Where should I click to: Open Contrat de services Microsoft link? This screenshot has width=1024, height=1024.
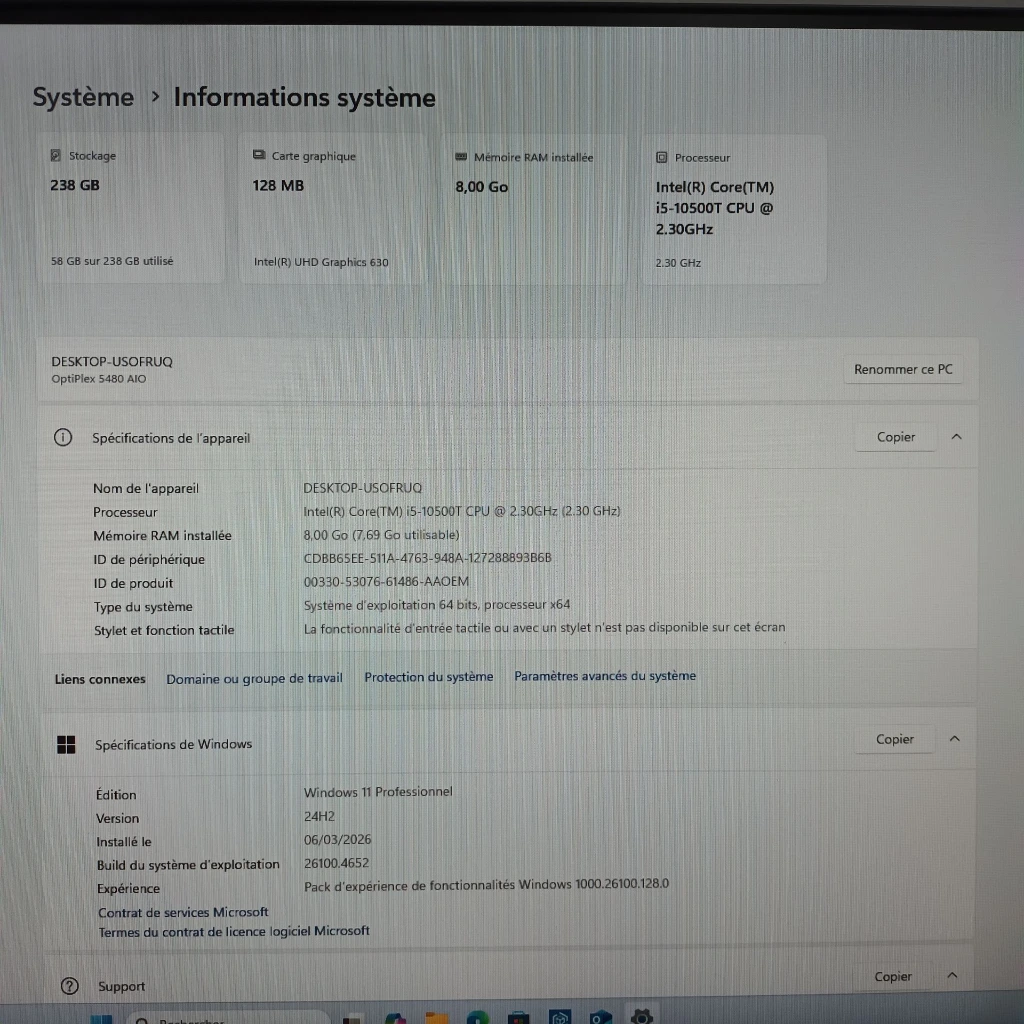point(183,912)
